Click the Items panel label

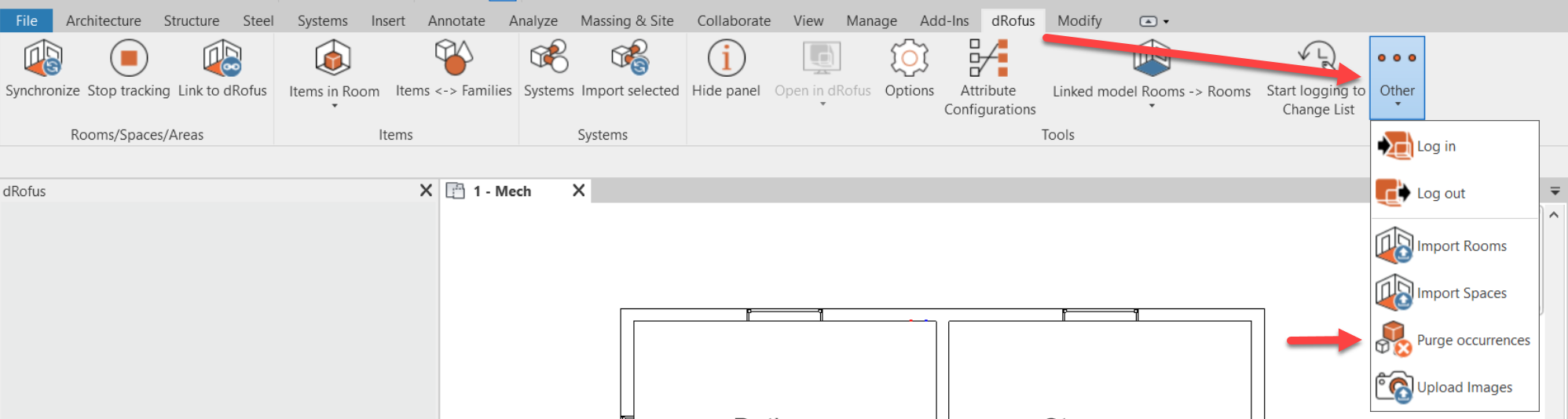pos(395,135)
